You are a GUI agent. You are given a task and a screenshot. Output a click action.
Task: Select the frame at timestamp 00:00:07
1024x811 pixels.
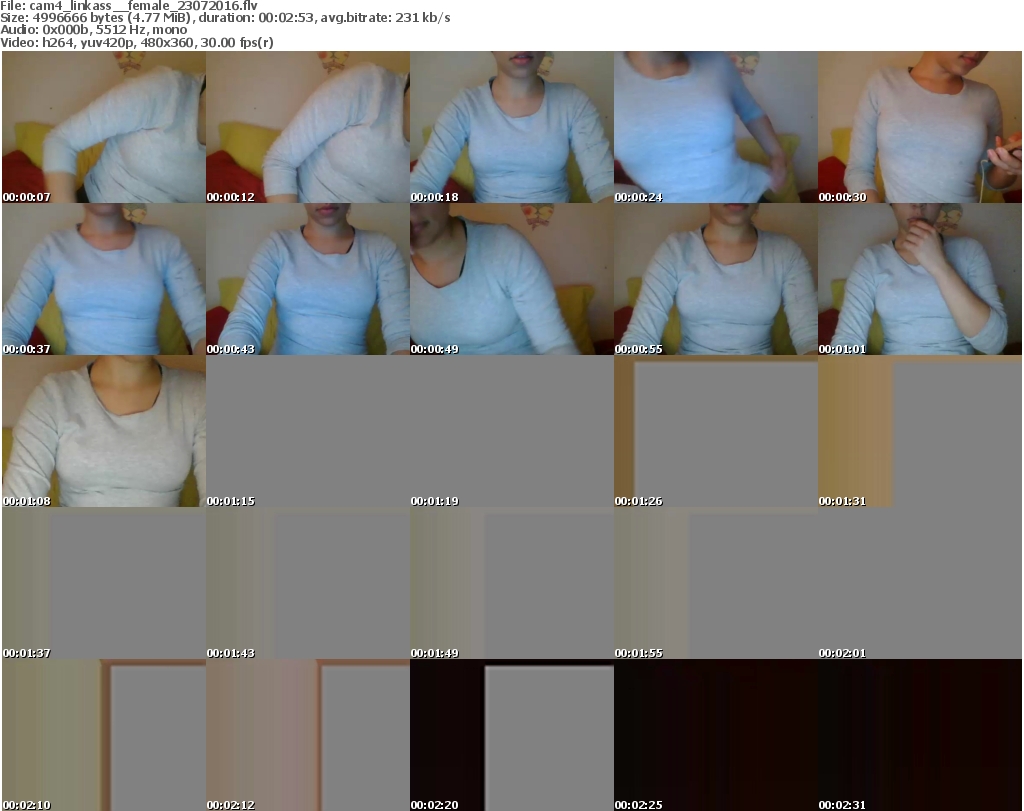coord(104,127)
